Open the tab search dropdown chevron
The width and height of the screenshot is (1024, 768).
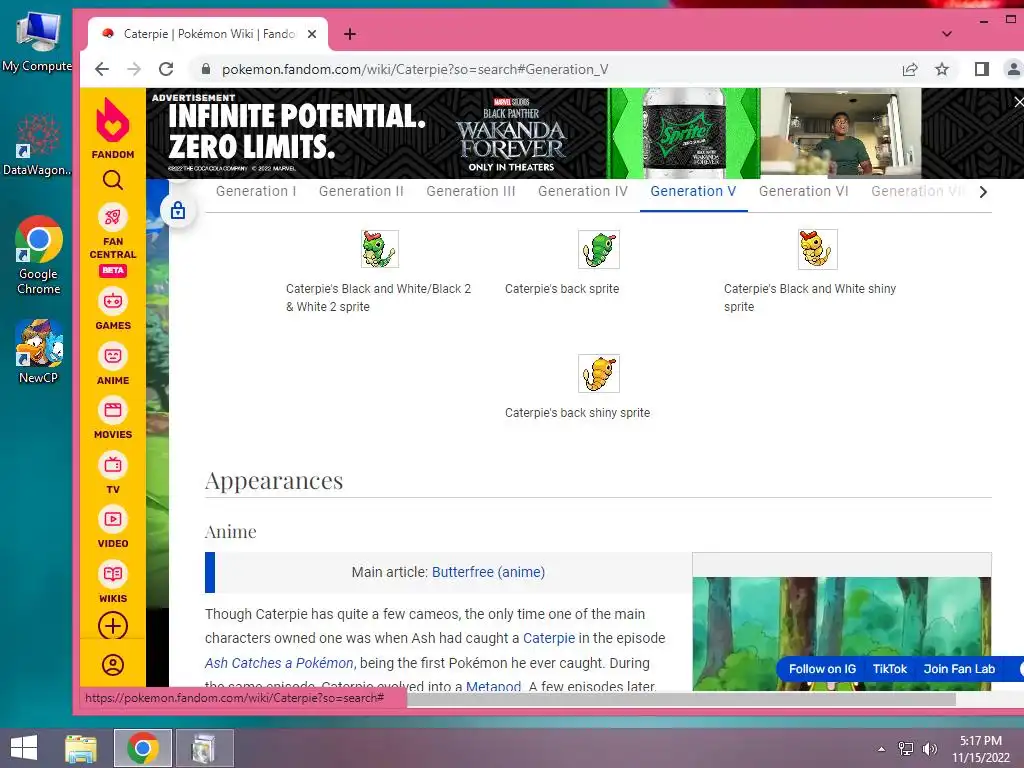point(946,34)
